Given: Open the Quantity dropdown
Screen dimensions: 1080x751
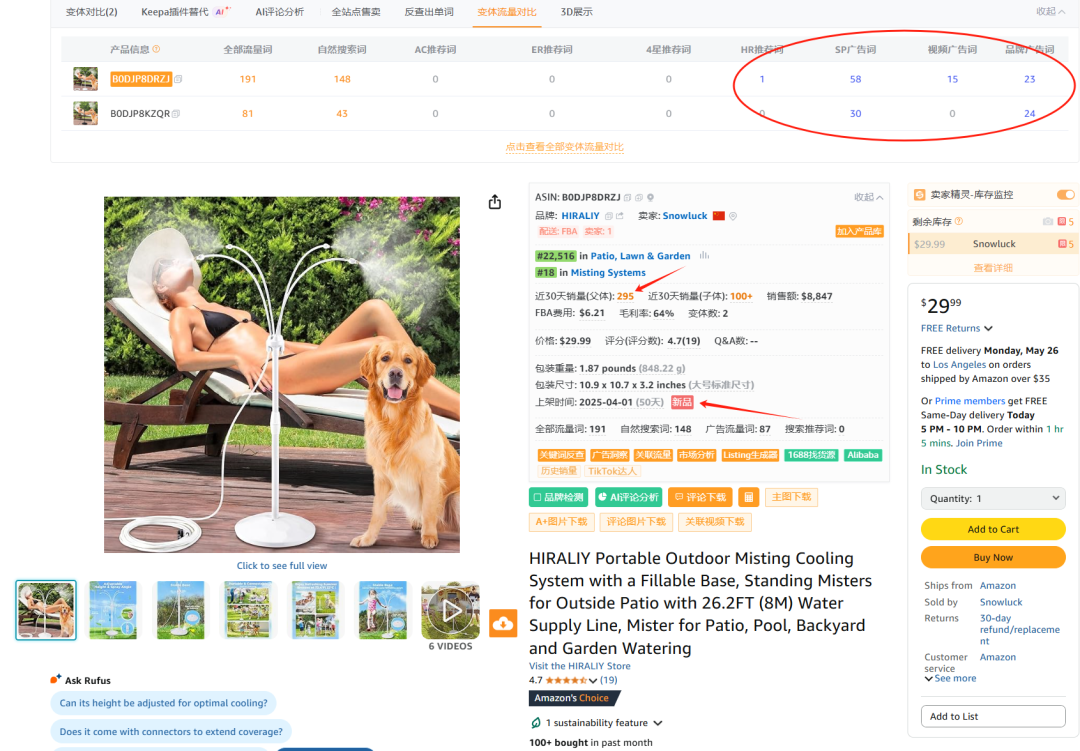Looking at the screenshot, I should pos(992,498).
